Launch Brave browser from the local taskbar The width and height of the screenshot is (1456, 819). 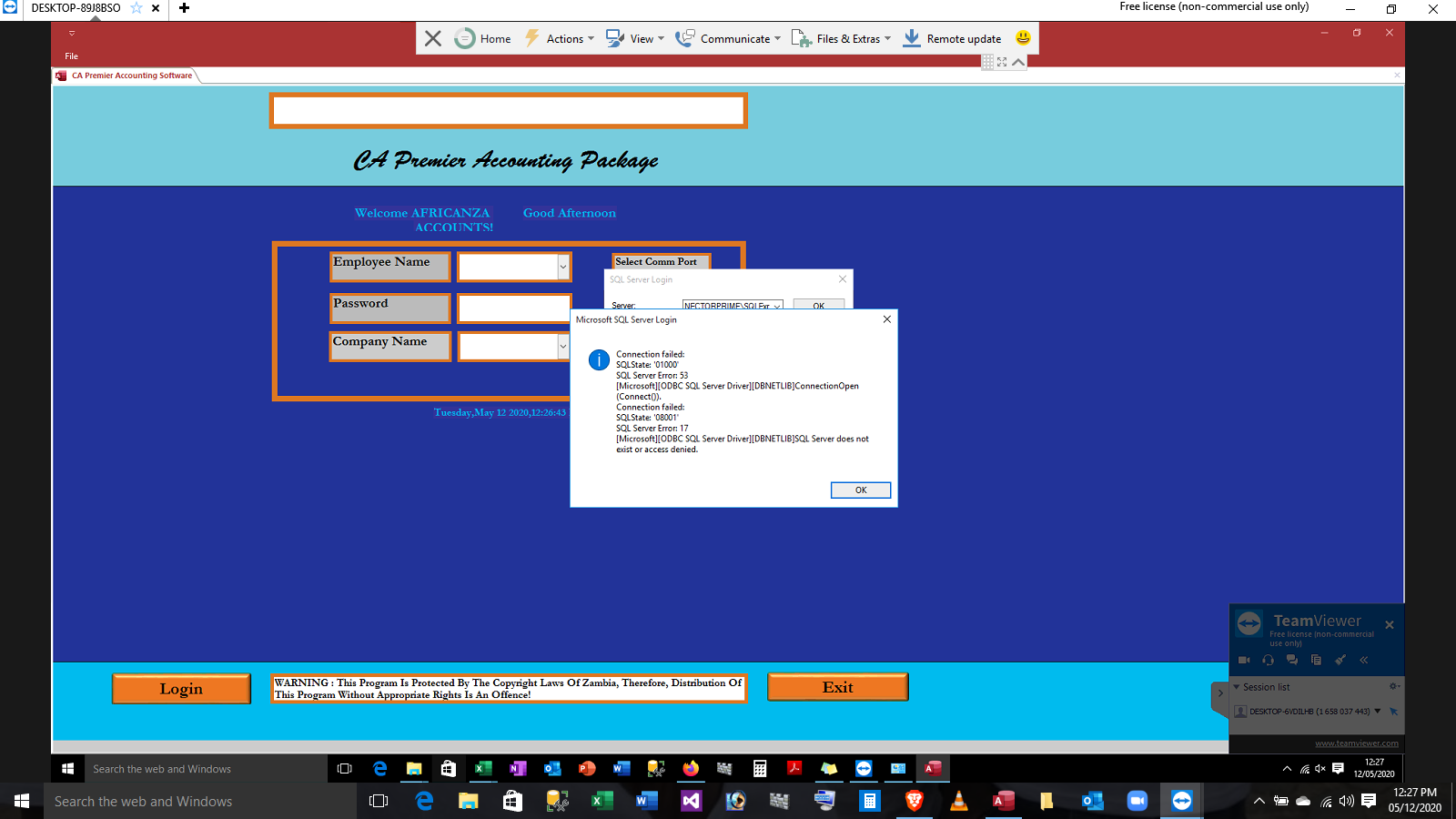pos(915,801)
